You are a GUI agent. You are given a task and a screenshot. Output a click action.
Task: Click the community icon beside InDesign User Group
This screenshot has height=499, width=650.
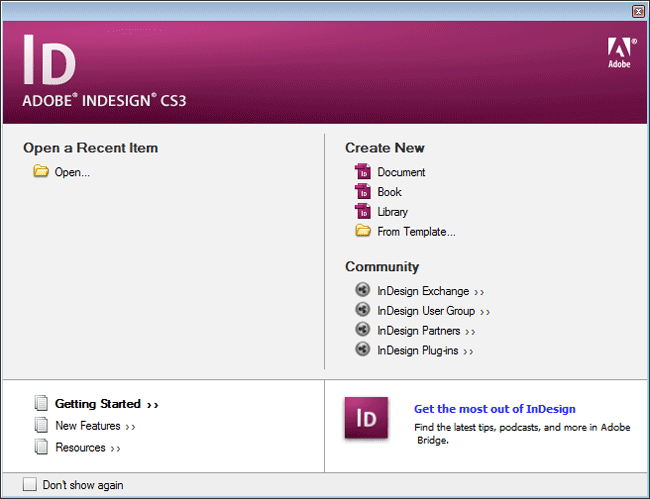(362, 309)
